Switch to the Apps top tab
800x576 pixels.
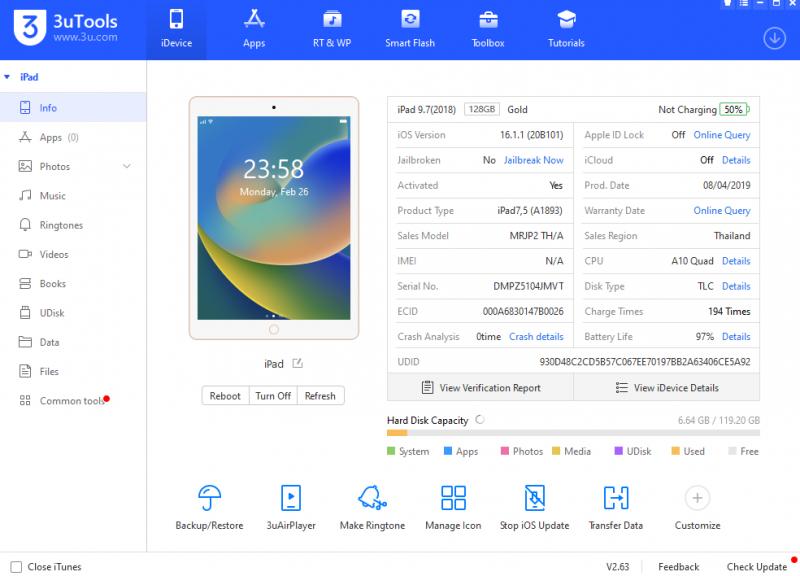pos(254,30)
